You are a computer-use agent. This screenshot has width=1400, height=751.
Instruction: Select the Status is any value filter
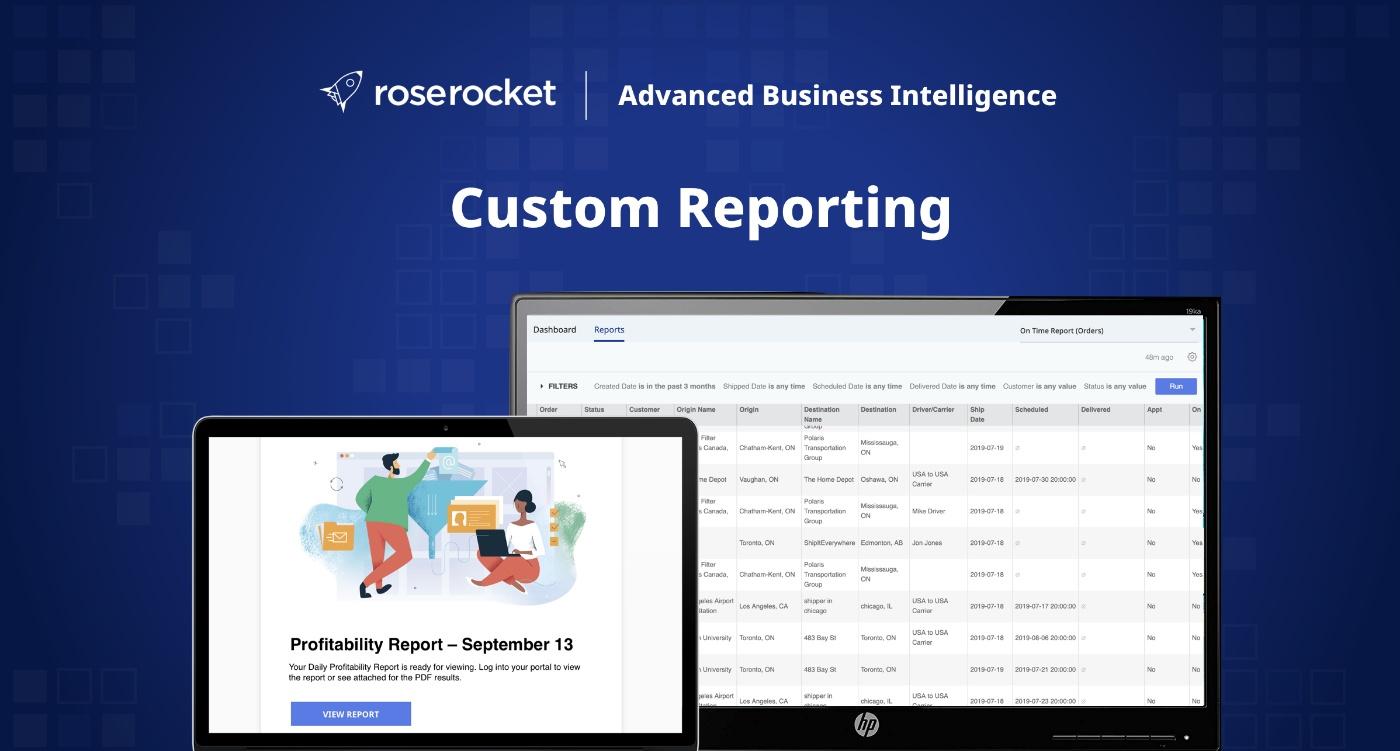pyautogui.click(x=1115, y=386)
